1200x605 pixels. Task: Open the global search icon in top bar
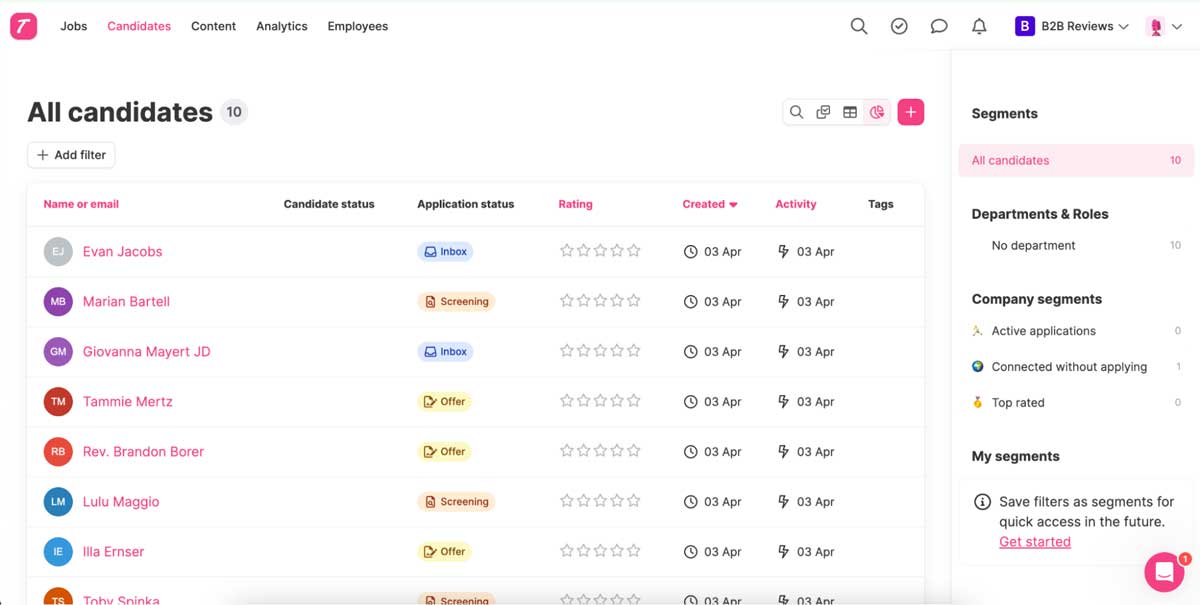pos(858,26)
